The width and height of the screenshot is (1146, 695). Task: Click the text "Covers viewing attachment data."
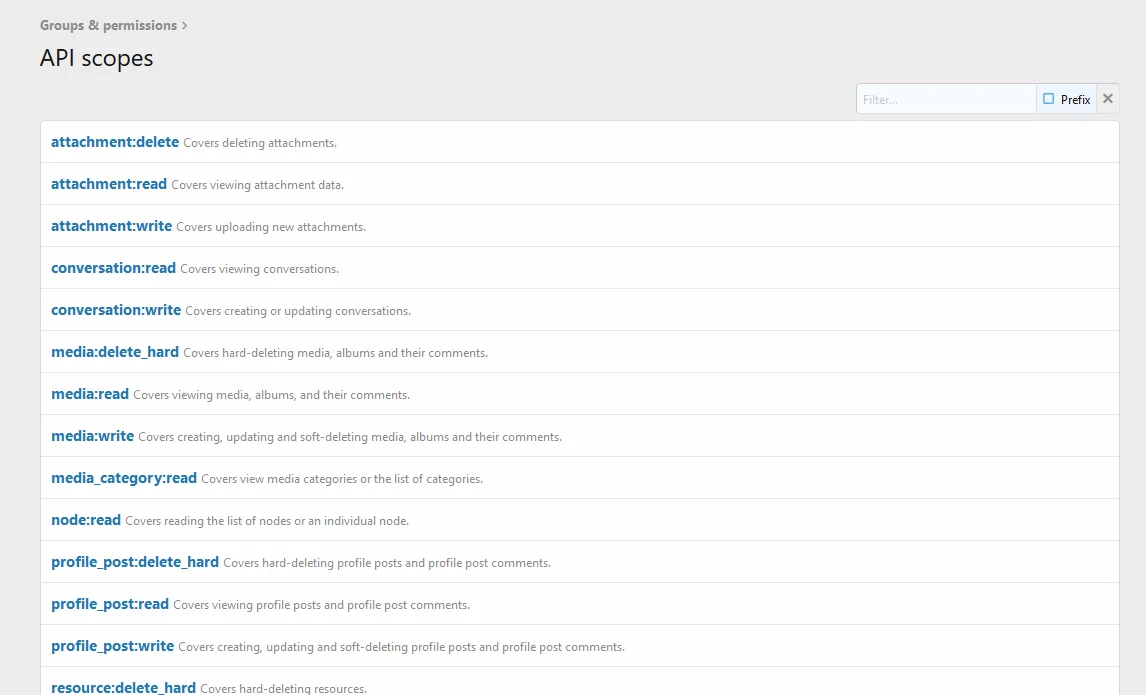point(257,185)
